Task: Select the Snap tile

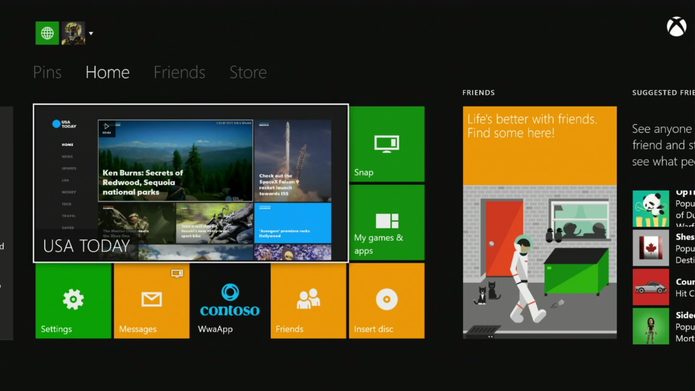Action: [x=387, y=144]
